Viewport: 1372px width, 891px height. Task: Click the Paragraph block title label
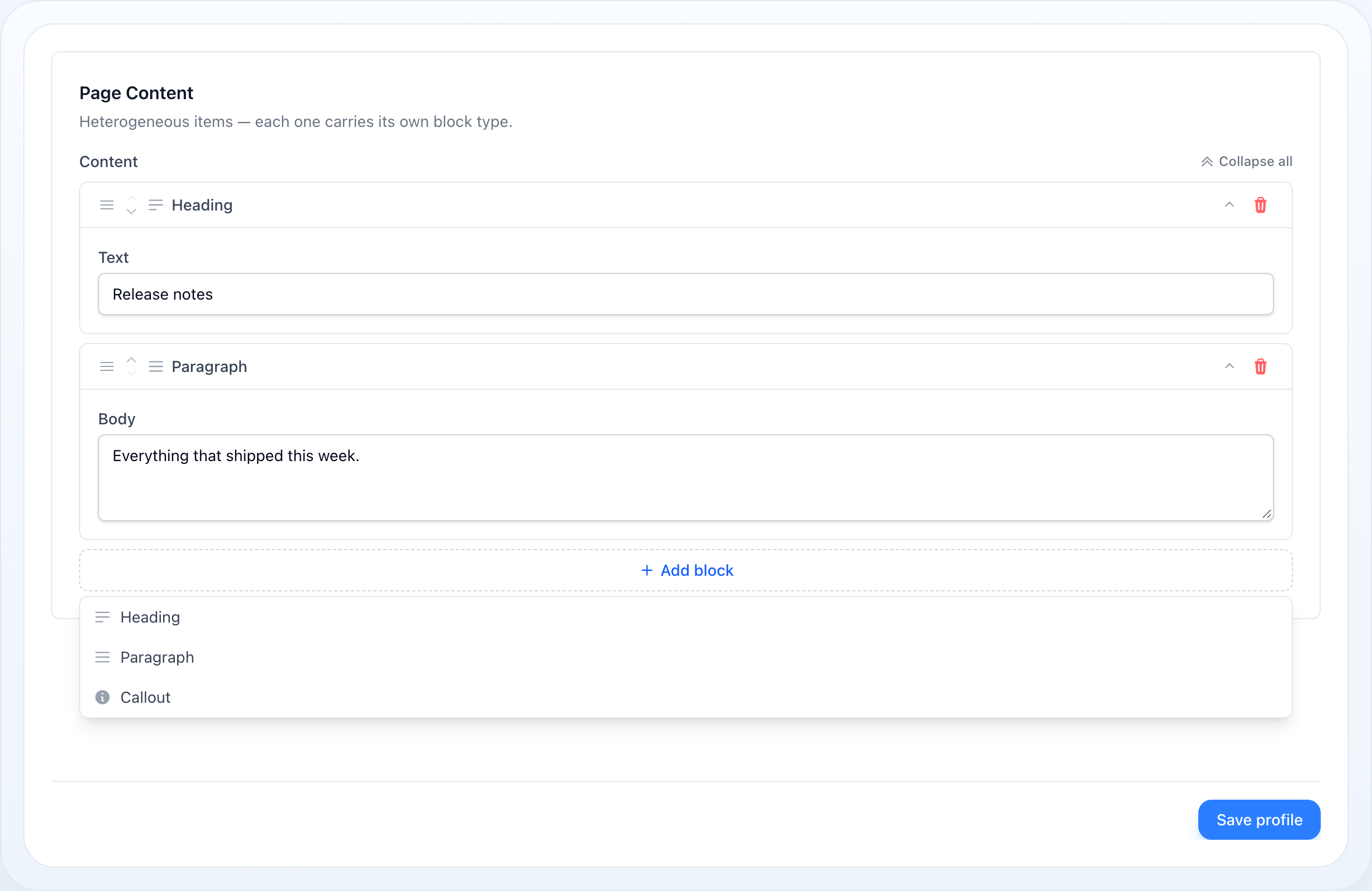(x=209, y=367)
